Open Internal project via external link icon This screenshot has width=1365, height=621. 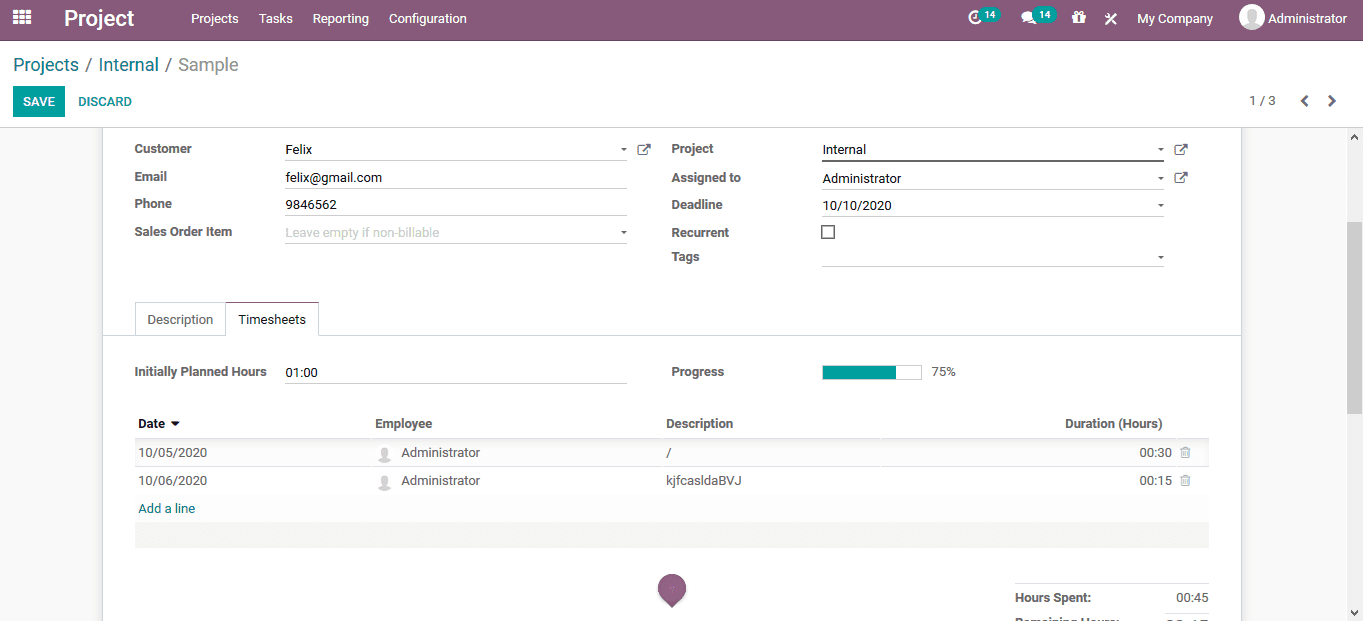click(1180, 148)
